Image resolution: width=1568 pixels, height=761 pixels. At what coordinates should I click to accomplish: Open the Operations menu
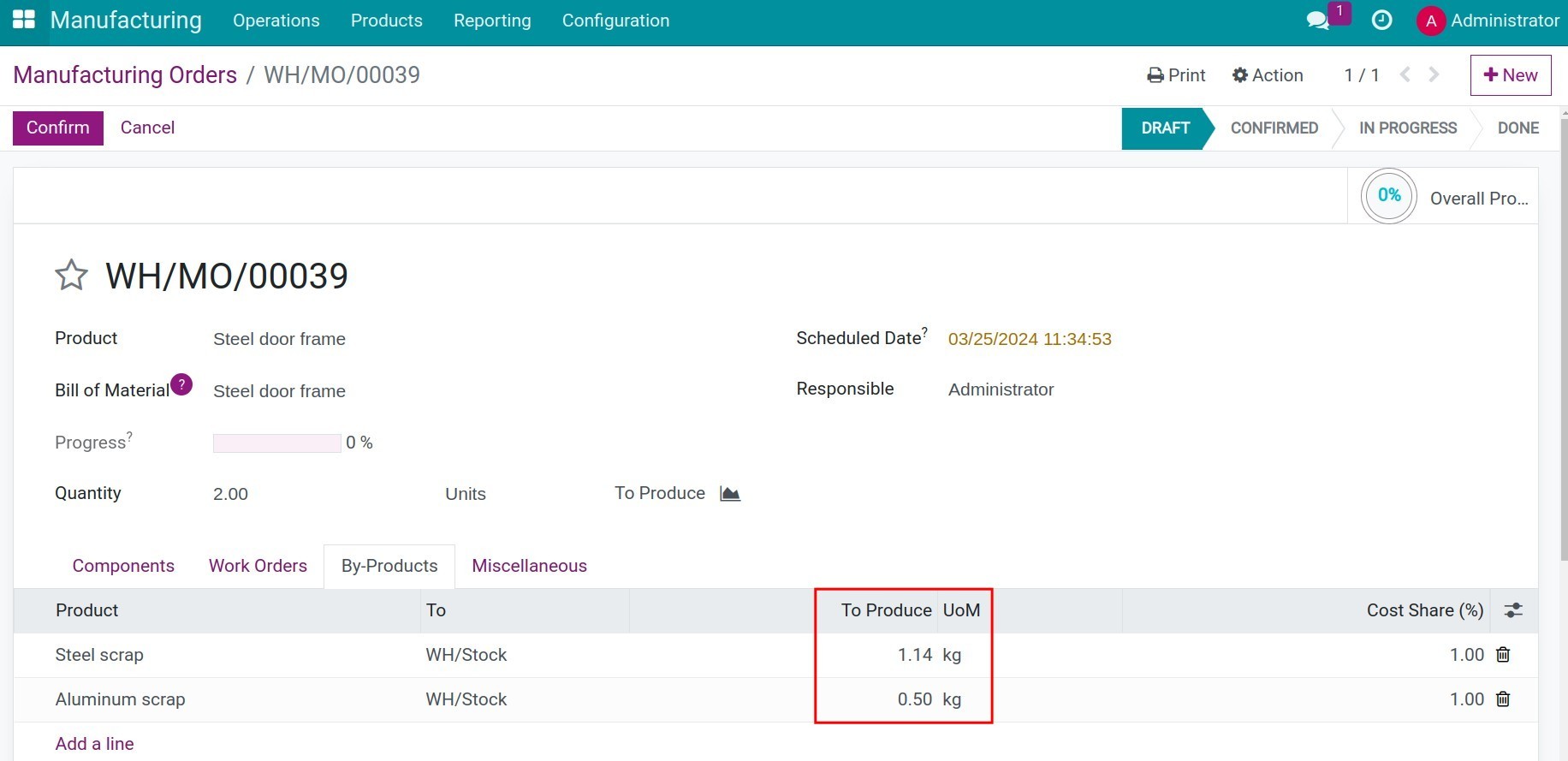pyautogui.click(x=276, y=21)
